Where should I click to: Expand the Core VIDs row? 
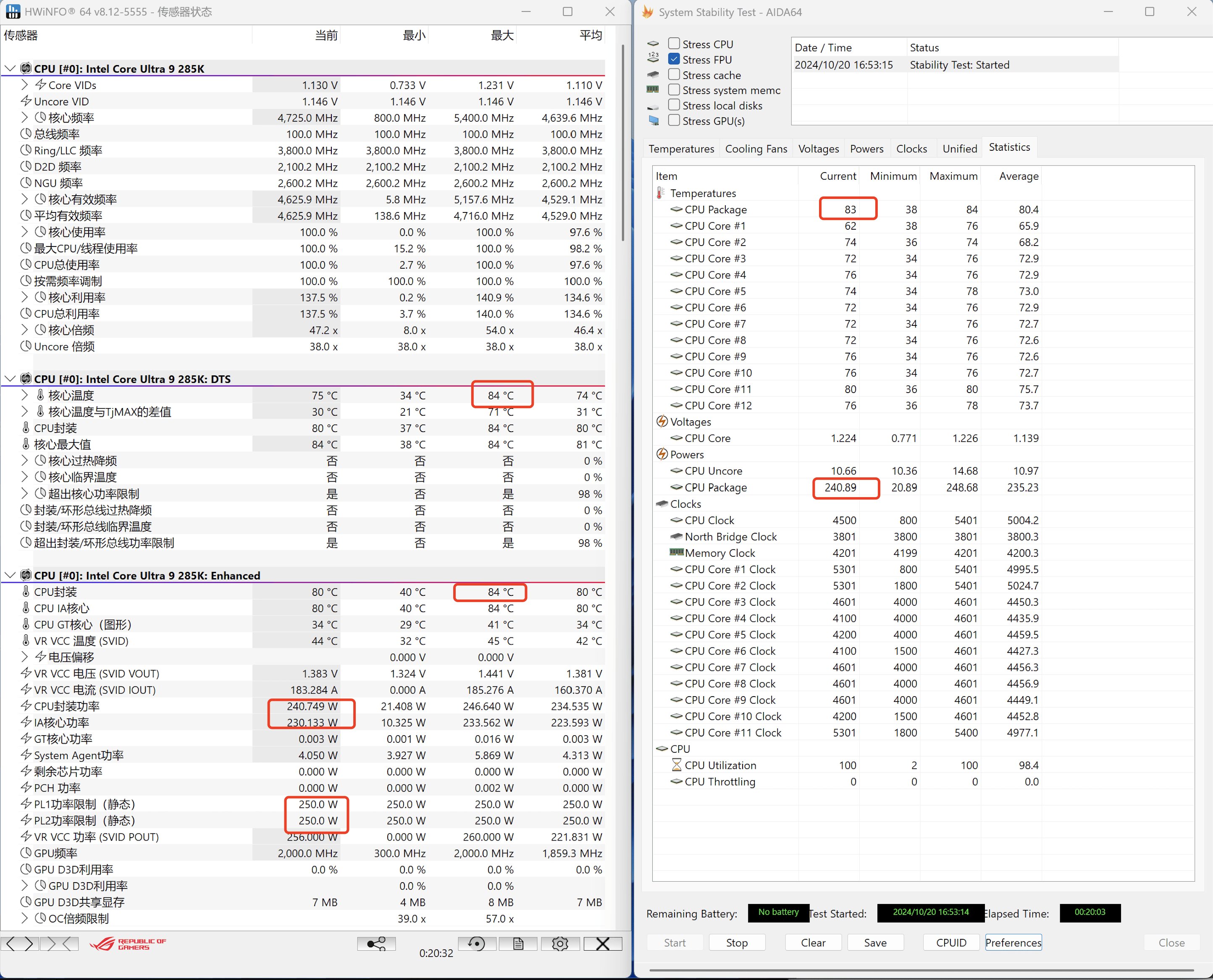click(x=24, y=85)
